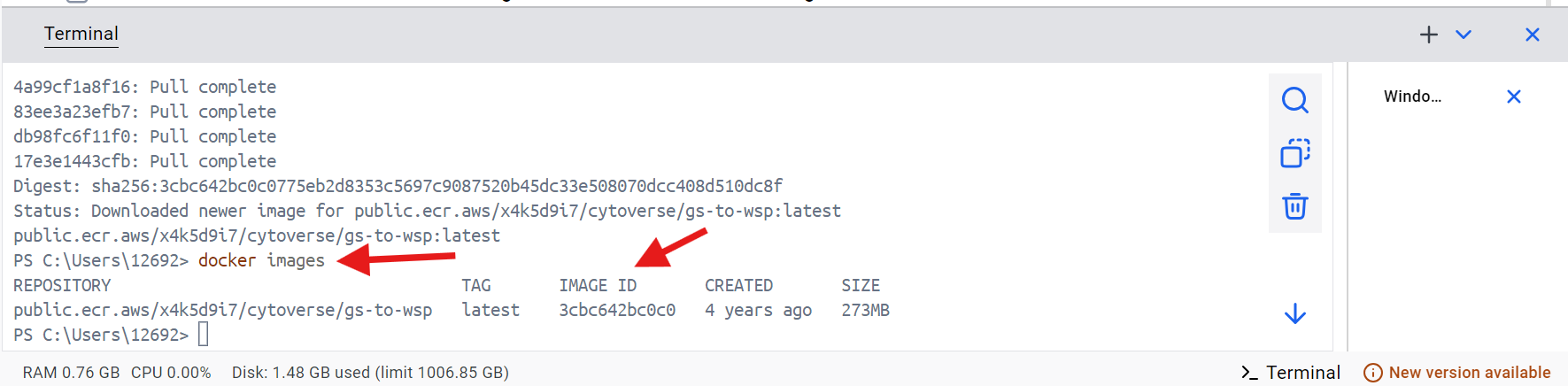Click the Disk usage status text
This screenshot has width=1568, height=386.
(370, 373)
